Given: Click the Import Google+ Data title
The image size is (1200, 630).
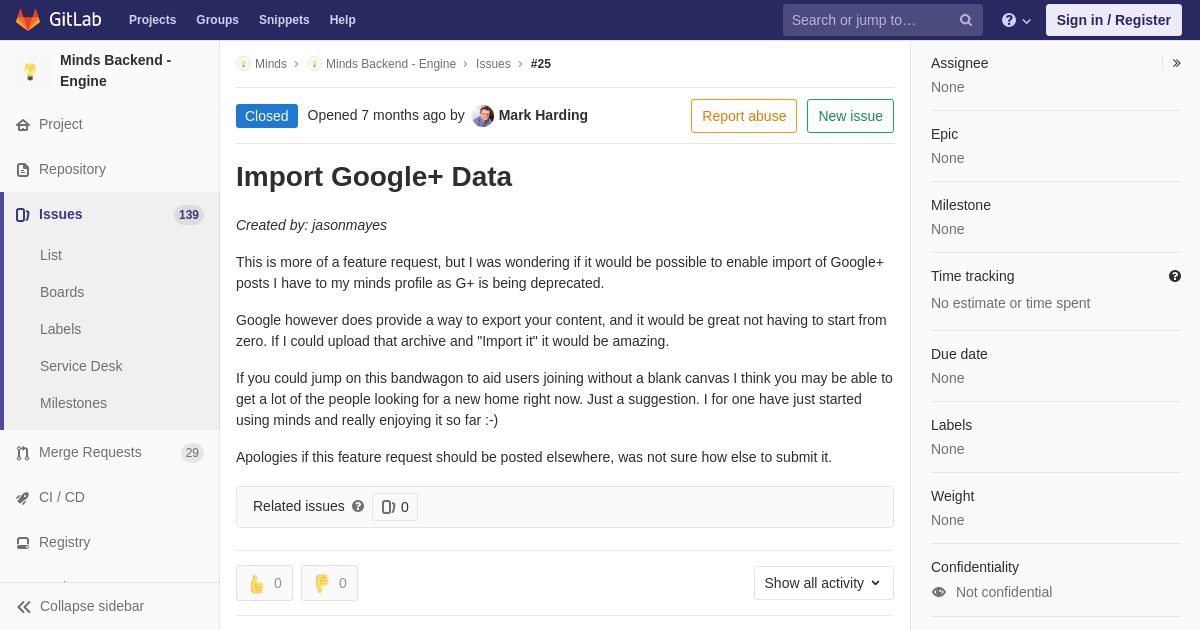Looking at the screenshot, I should pos(374,177).
